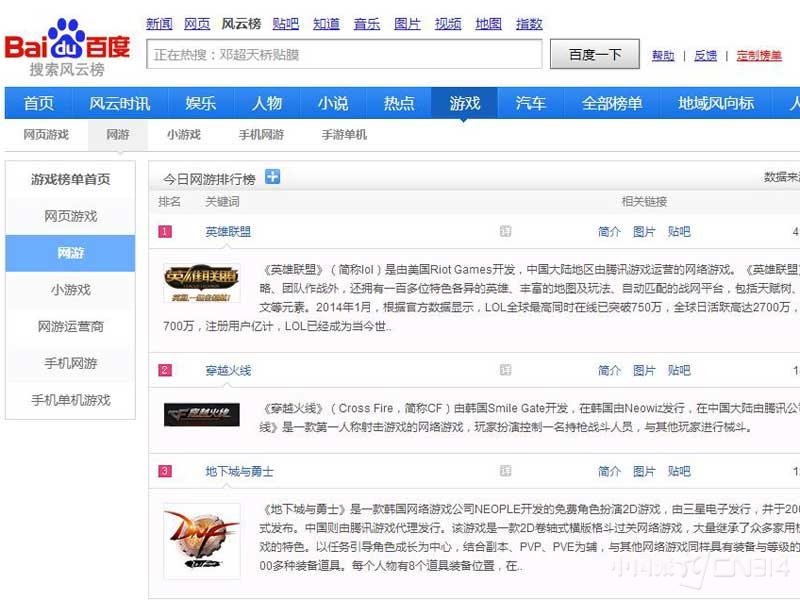800x600 pixels.
Task: Select 小游戏 in the left sidebar
Action: pos(70,290)
